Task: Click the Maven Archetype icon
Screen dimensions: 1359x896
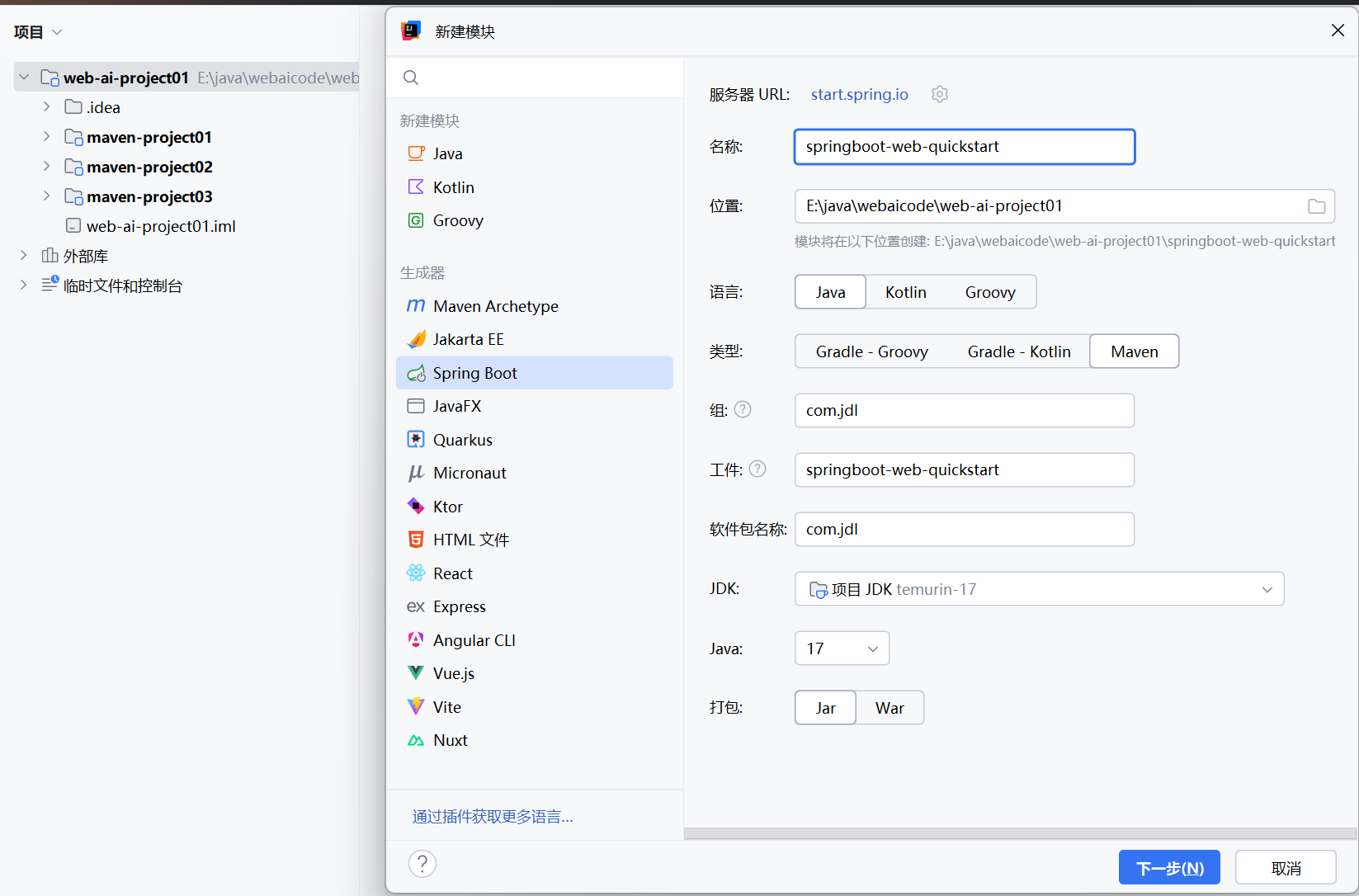Action: point(416,306)
